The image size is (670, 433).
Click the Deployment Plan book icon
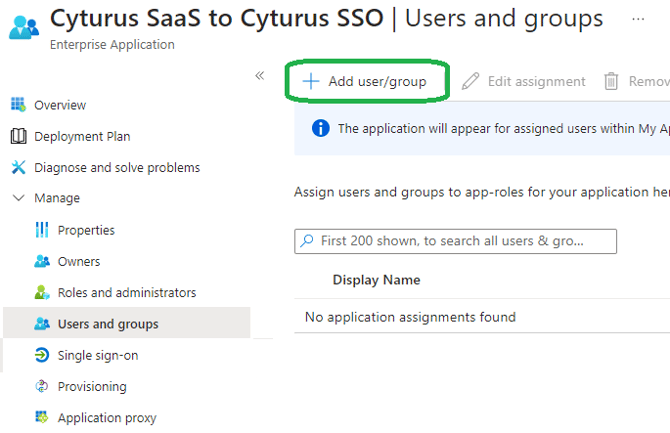pos(17,136)
